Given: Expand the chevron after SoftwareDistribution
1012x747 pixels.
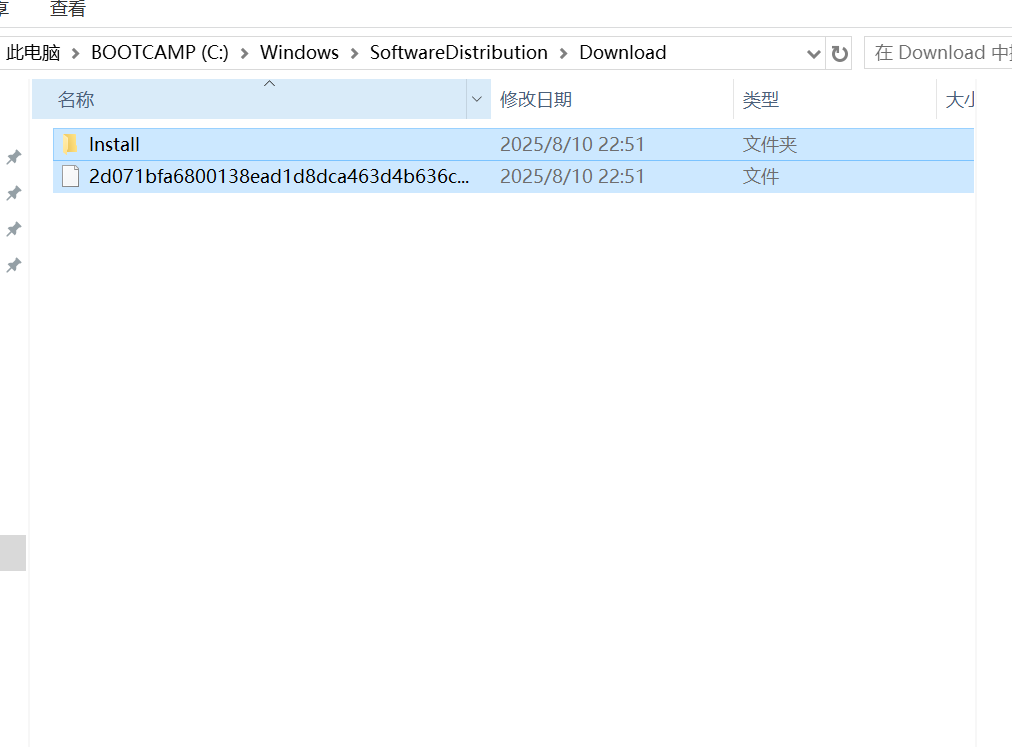Looking at the screenshot, I should 563,54.
